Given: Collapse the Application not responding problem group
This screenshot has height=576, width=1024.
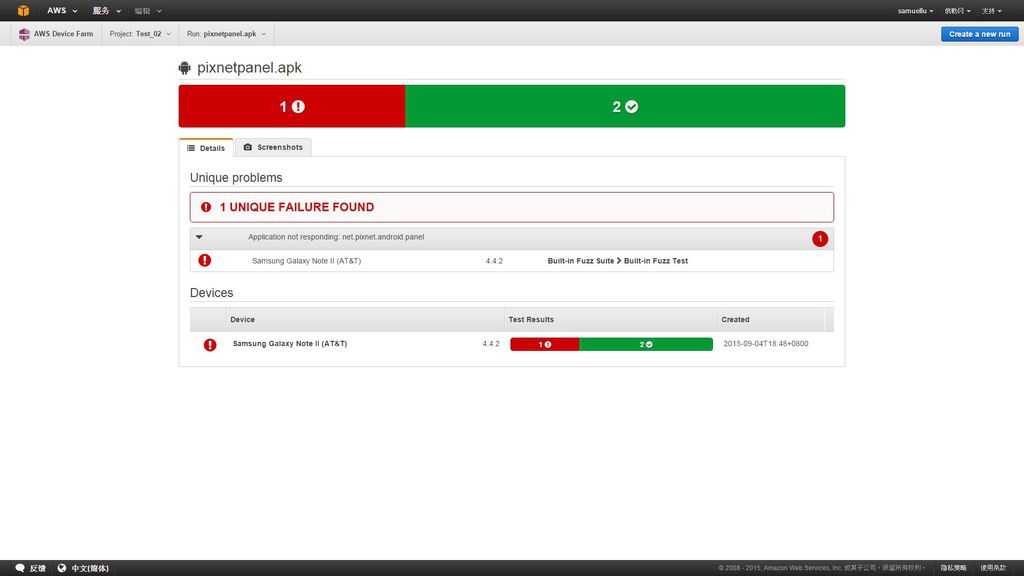Looking at the screenshot, I should point(199,237).
